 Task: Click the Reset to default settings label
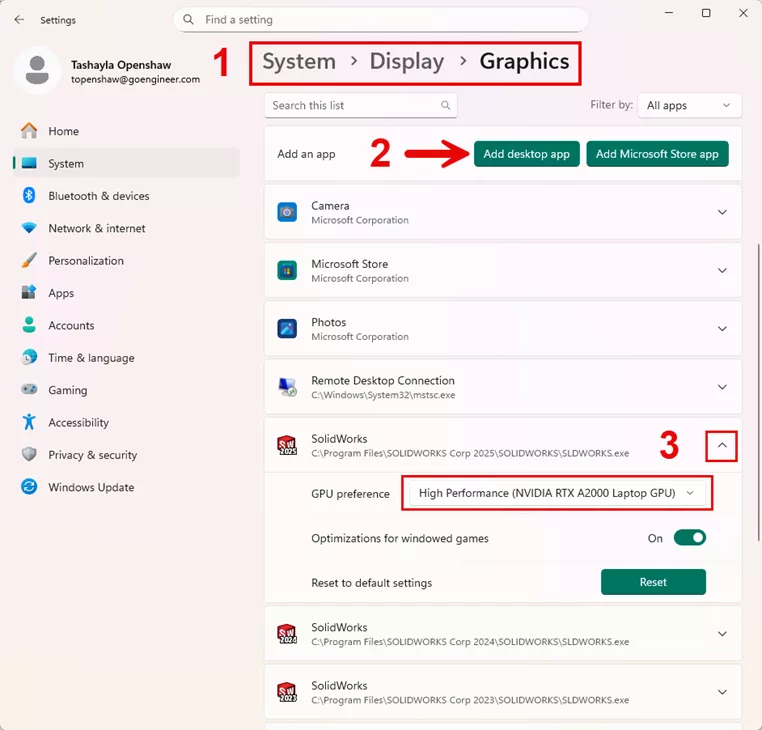(371, 583)
